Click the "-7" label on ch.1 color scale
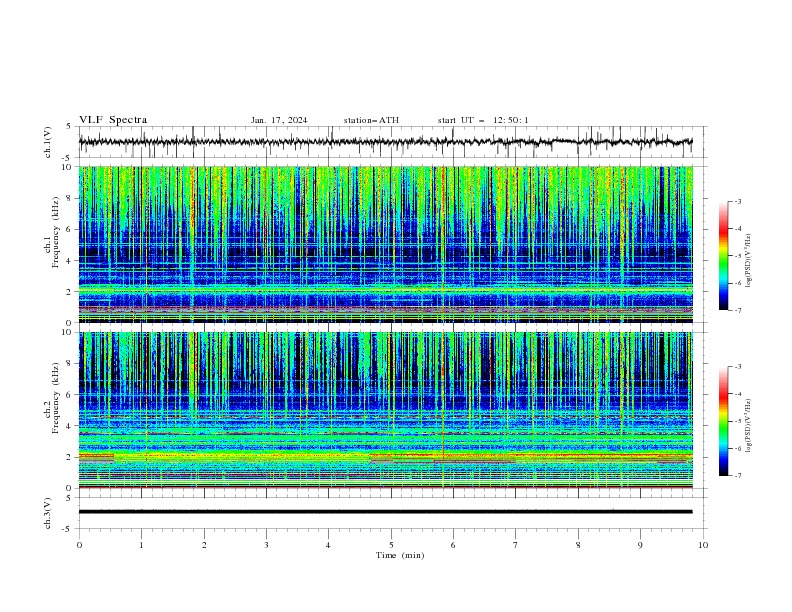Image resolution: width=792 pixels, height=612 pixels. tap(738, 310)
